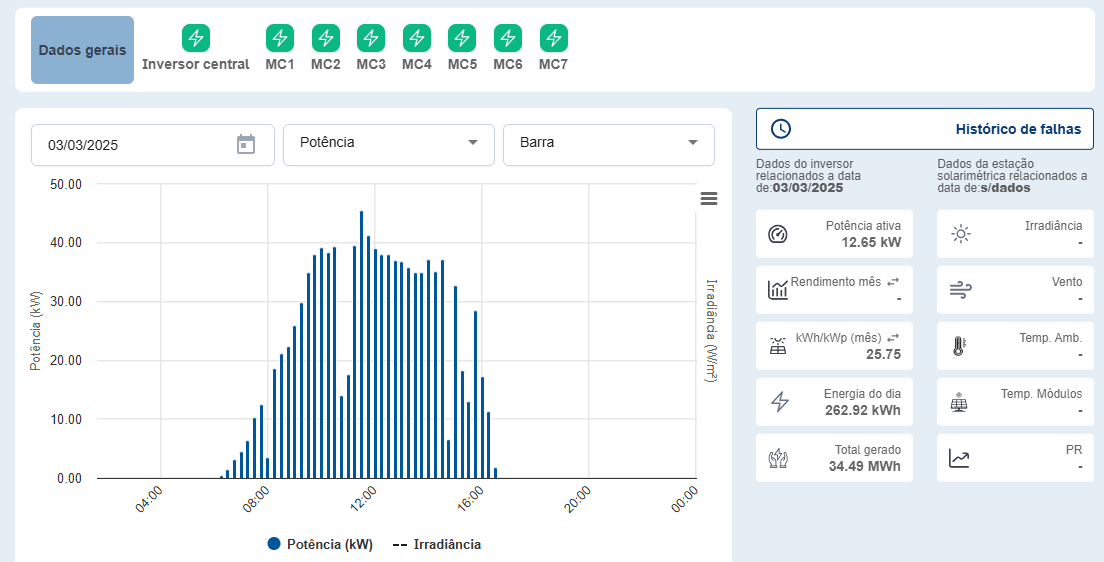Click the 25.75 kWh/kWp value
The height and width of the screenshot is (562, 1104).
(884, 354)
